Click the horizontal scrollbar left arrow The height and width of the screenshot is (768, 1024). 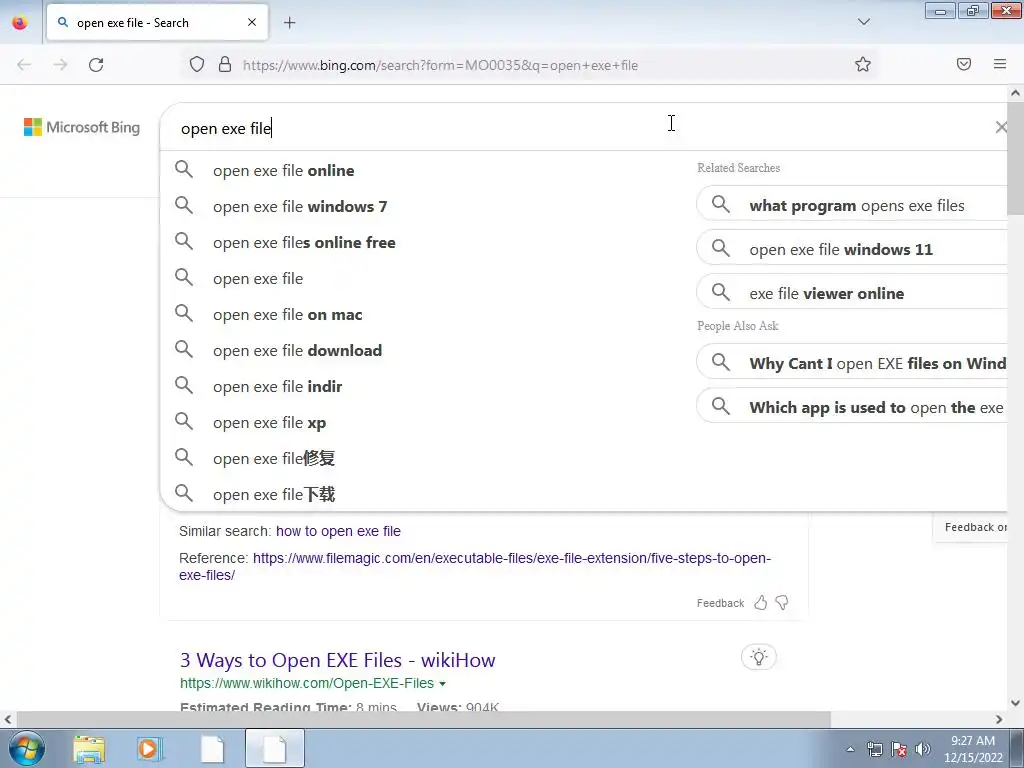[7, 719]
